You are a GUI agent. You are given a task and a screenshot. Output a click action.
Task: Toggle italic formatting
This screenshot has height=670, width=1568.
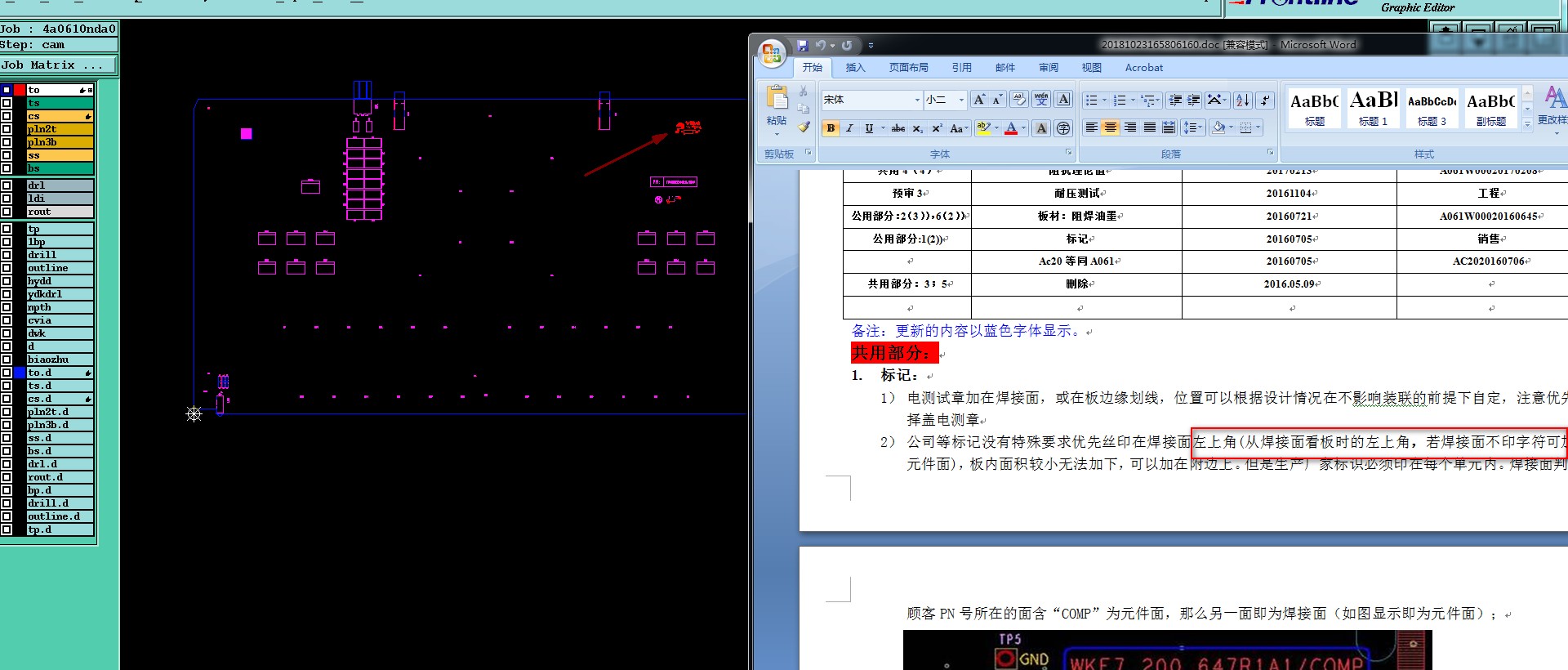tap(849, 128)
